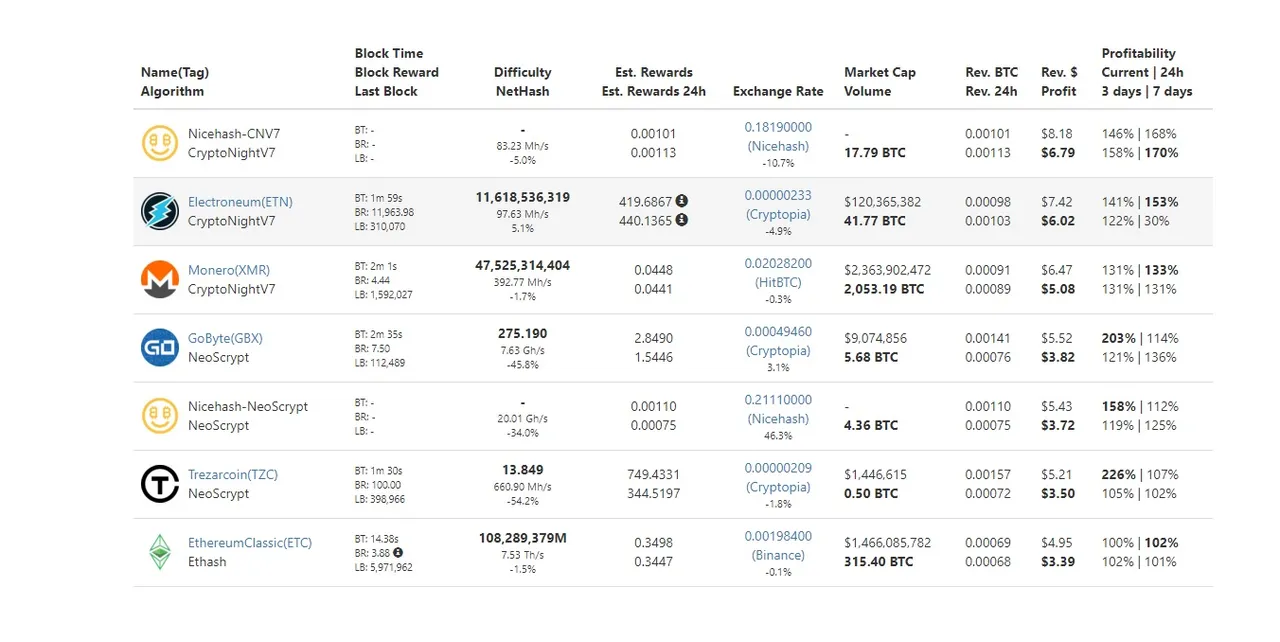The image size is (1280, 642).
Task: Click info icon next to 419.6867 reward
Action: click(x=682, y=201)
